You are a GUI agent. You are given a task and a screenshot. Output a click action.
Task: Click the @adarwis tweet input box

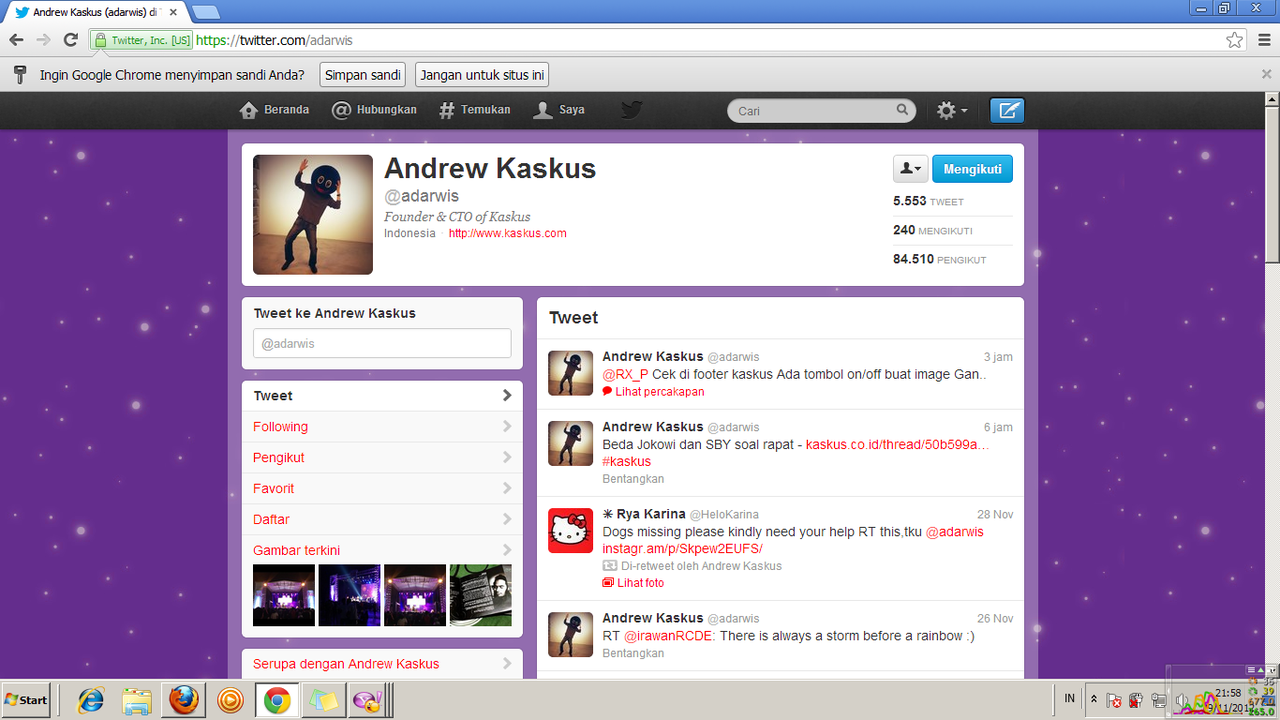pos(382,343)
